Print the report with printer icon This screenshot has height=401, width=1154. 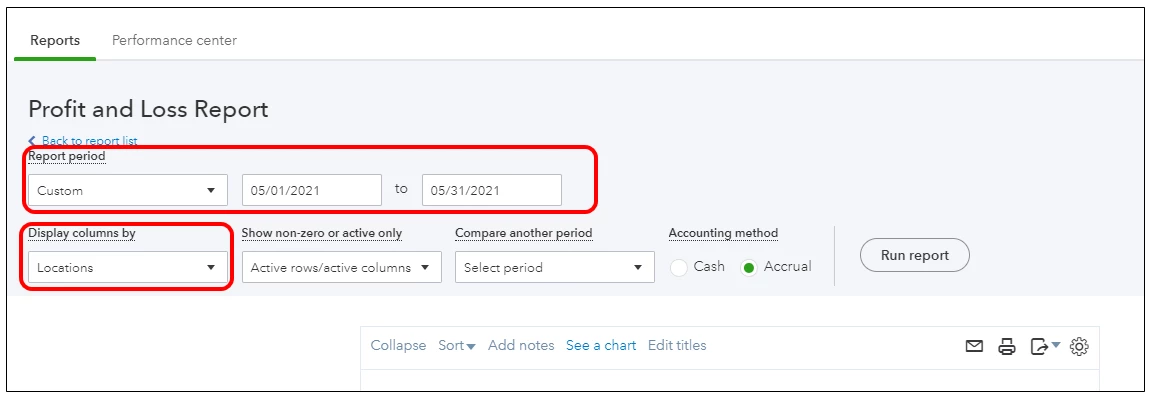click(1007, 346)
